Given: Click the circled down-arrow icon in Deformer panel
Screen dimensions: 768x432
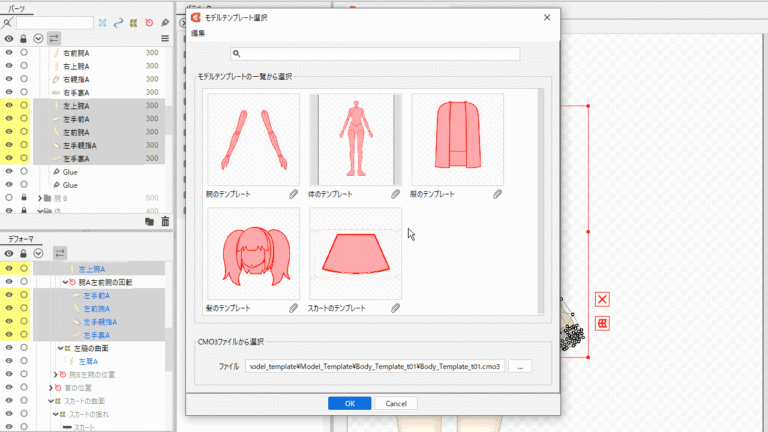Looking at the screenshot, I should (38, 254).
